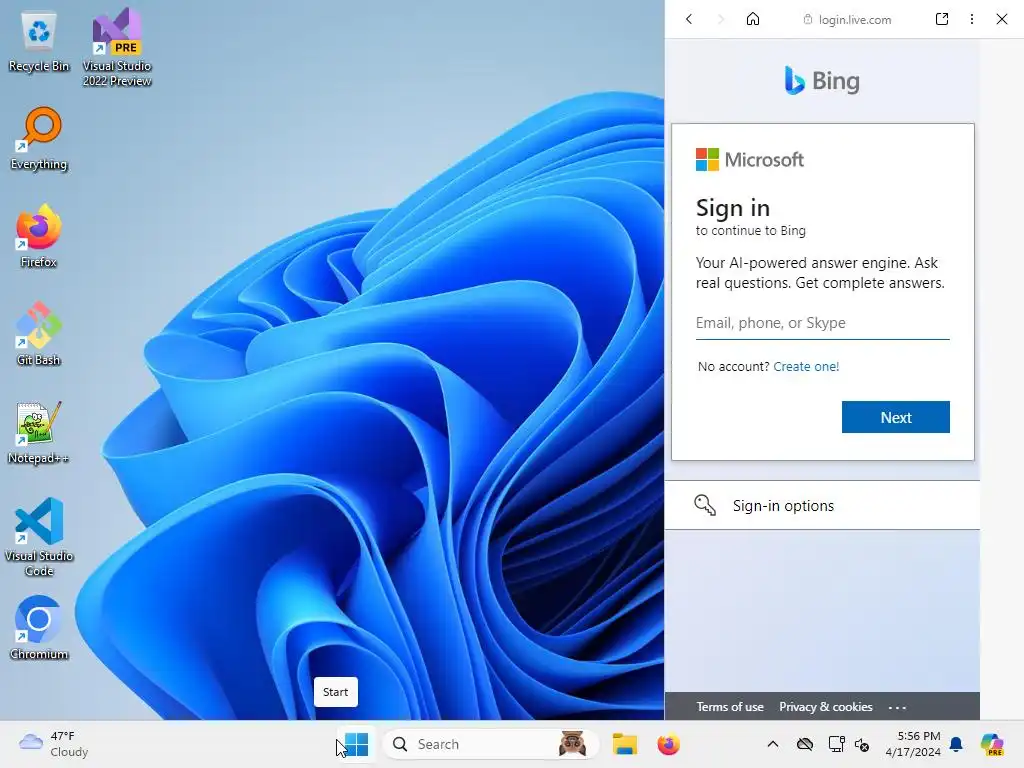Select the Git Bash desktop icon
This screenshot has width=1024, height=768.
click(x=39, y=334)
